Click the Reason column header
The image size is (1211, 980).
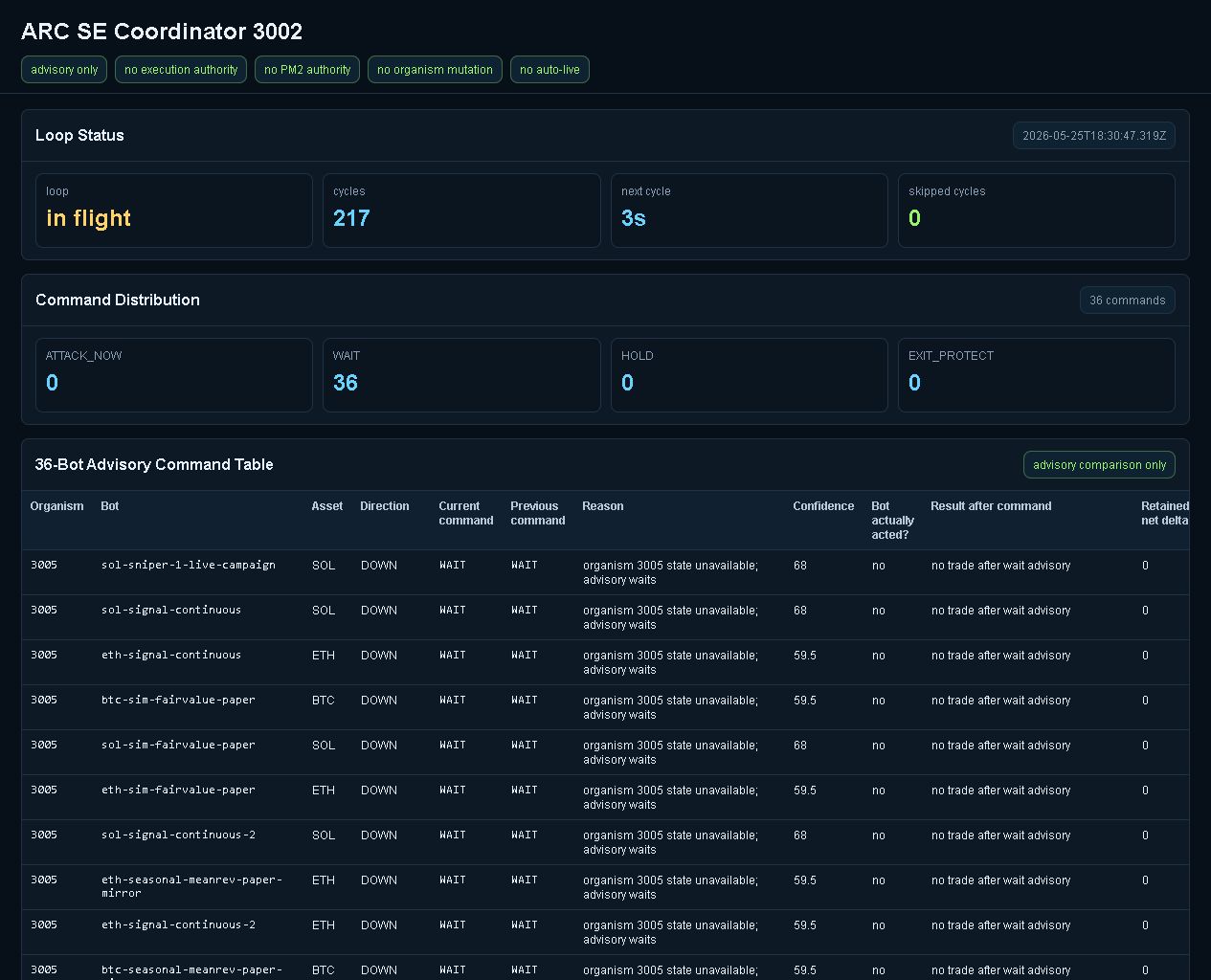click(603, 506)
